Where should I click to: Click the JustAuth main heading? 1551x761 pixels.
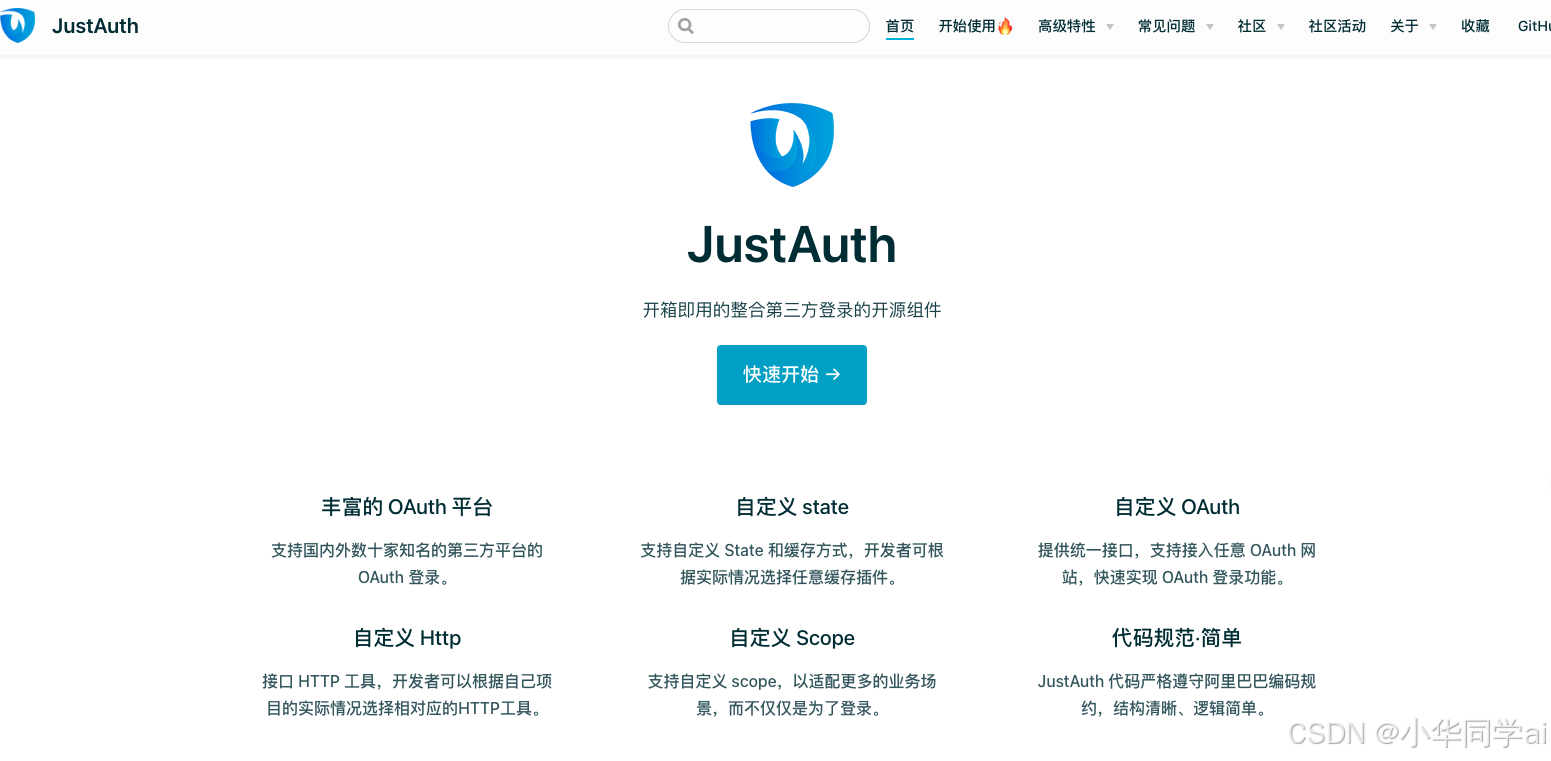792,245
